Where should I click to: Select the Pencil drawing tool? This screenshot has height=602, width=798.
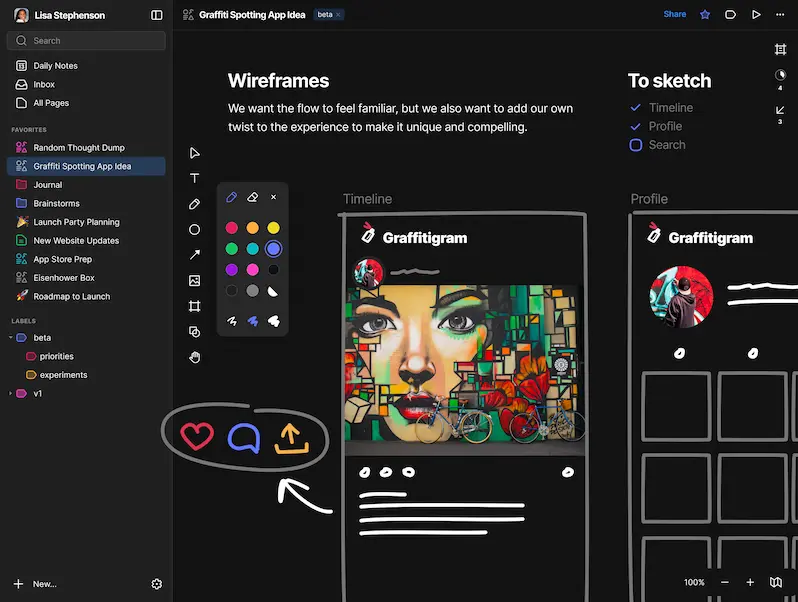coord(194,204)
